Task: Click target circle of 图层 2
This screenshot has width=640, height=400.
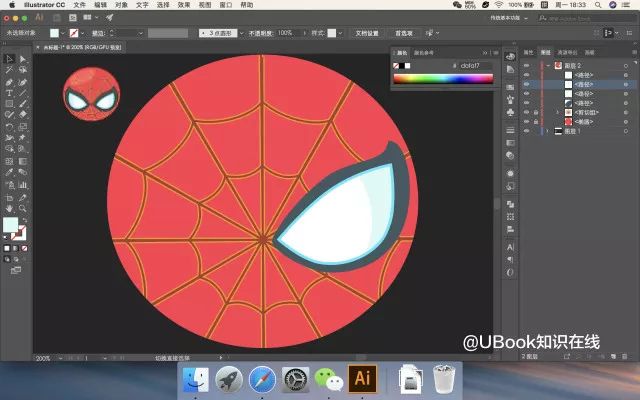Action: click(x=626, y=66)
